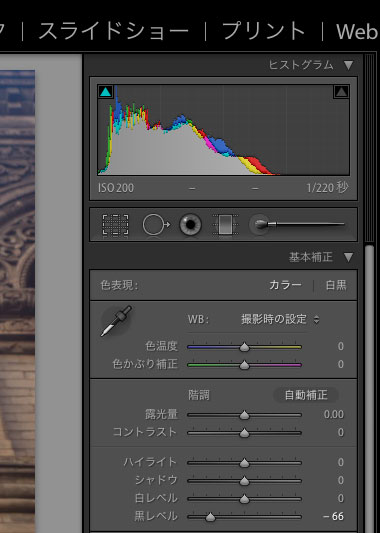Select the Crop Overlay tool
This screenshot has height=533, width=380.
pyautogui.click(x=116, y=225)
